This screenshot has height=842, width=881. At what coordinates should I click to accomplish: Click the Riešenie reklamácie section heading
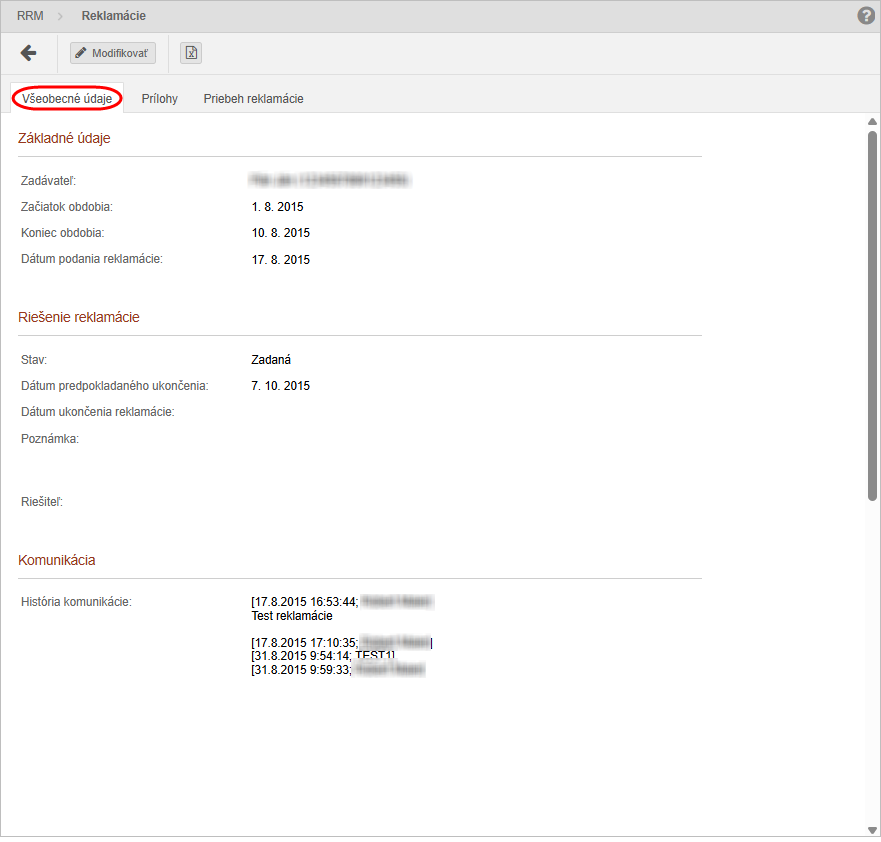[x=79, y=317]
